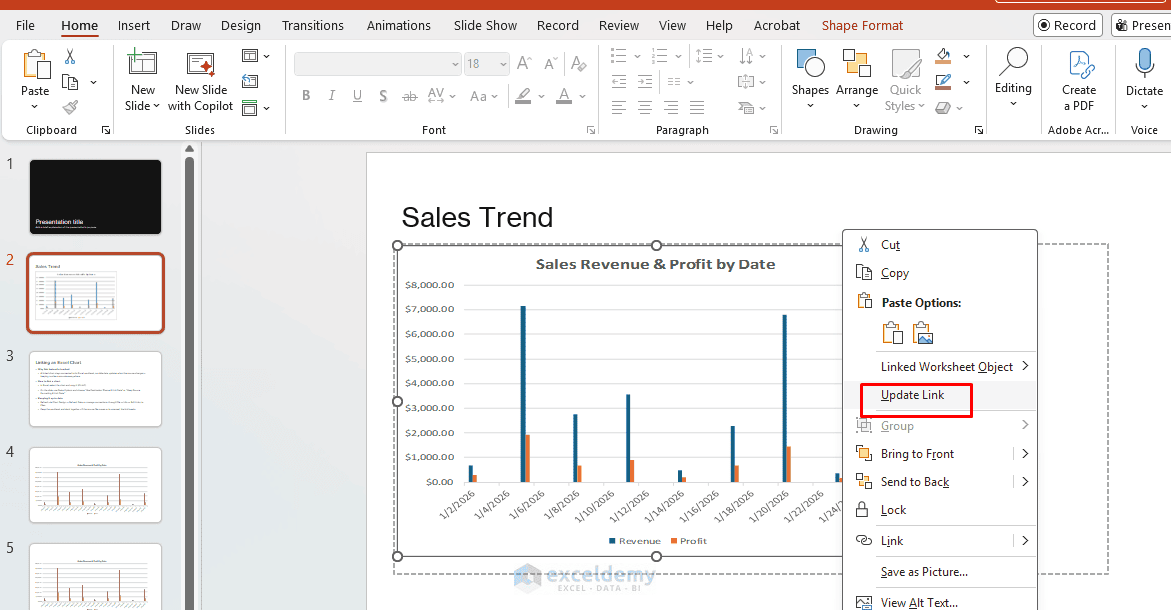Open the Font Color dropdown arrow
This screenshot has width=1171, height=610.
tap(583, 96)
